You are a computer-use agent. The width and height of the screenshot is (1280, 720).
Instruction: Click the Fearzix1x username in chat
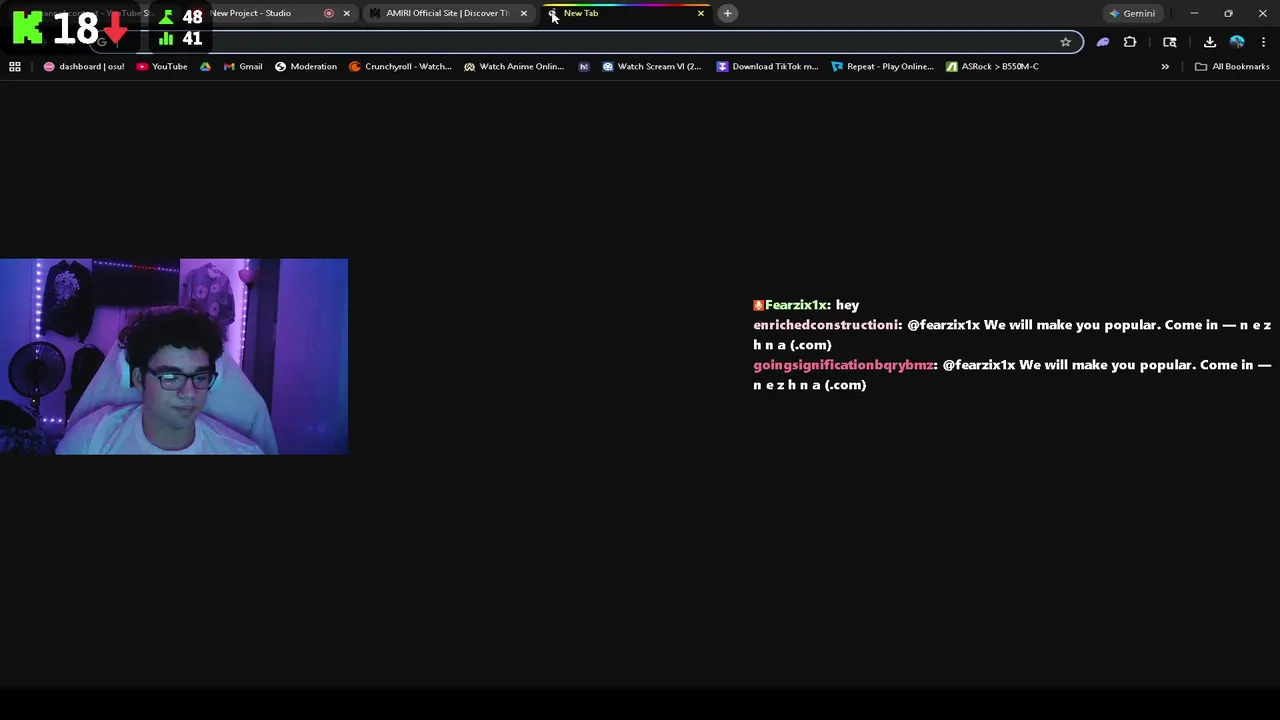[796, 305]
